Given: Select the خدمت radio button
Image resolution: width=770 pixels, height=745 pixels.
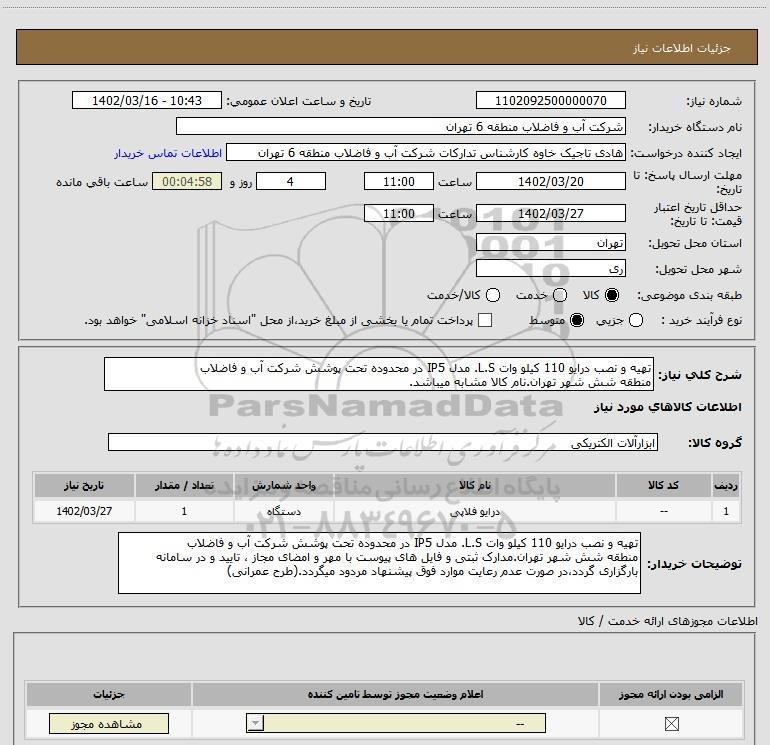Looking at the screenshot, I should [x=560, y=295].
